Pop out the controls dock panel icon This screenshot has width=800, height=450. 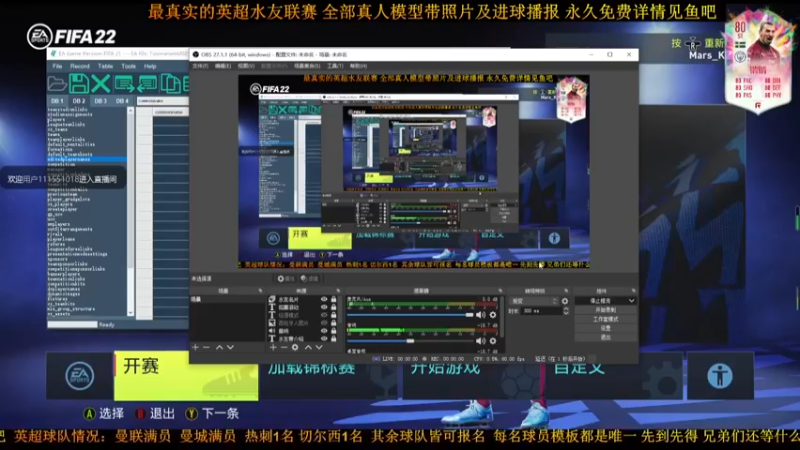(633, 291)
